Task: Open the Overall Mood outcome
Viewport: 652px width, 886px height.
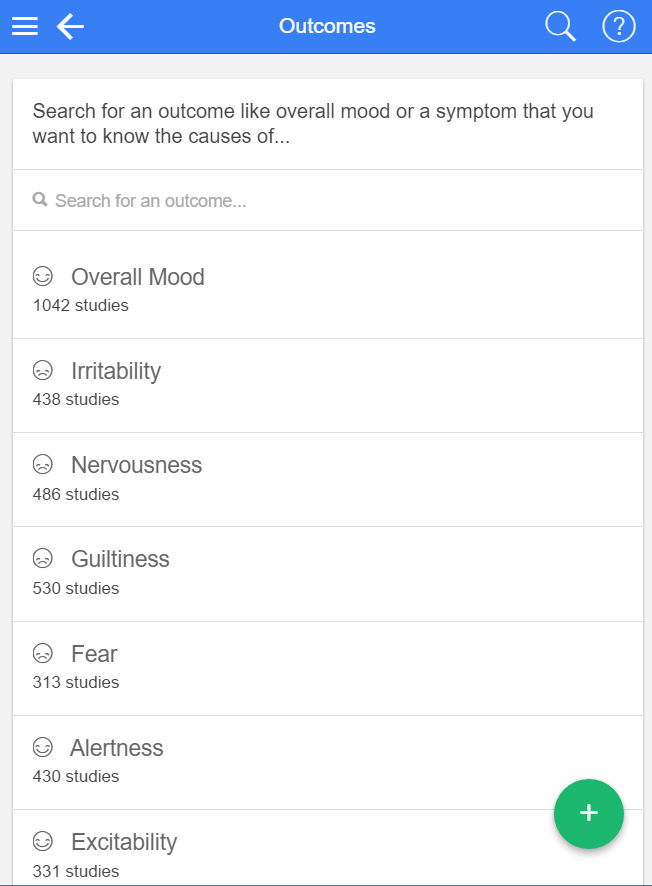Action: click(137, 277)
